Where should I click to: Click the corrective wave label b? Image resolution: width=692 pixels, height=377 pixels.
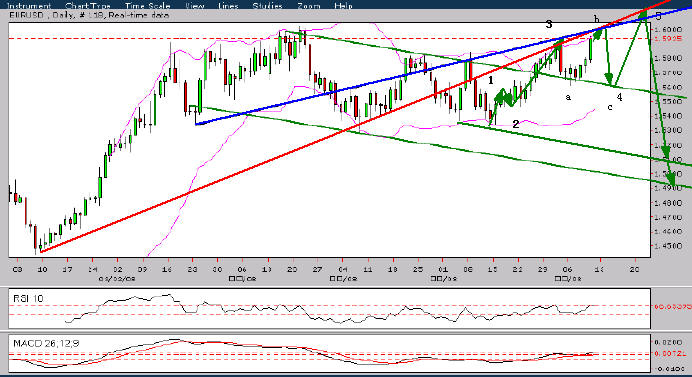click(x=596, y=19)
